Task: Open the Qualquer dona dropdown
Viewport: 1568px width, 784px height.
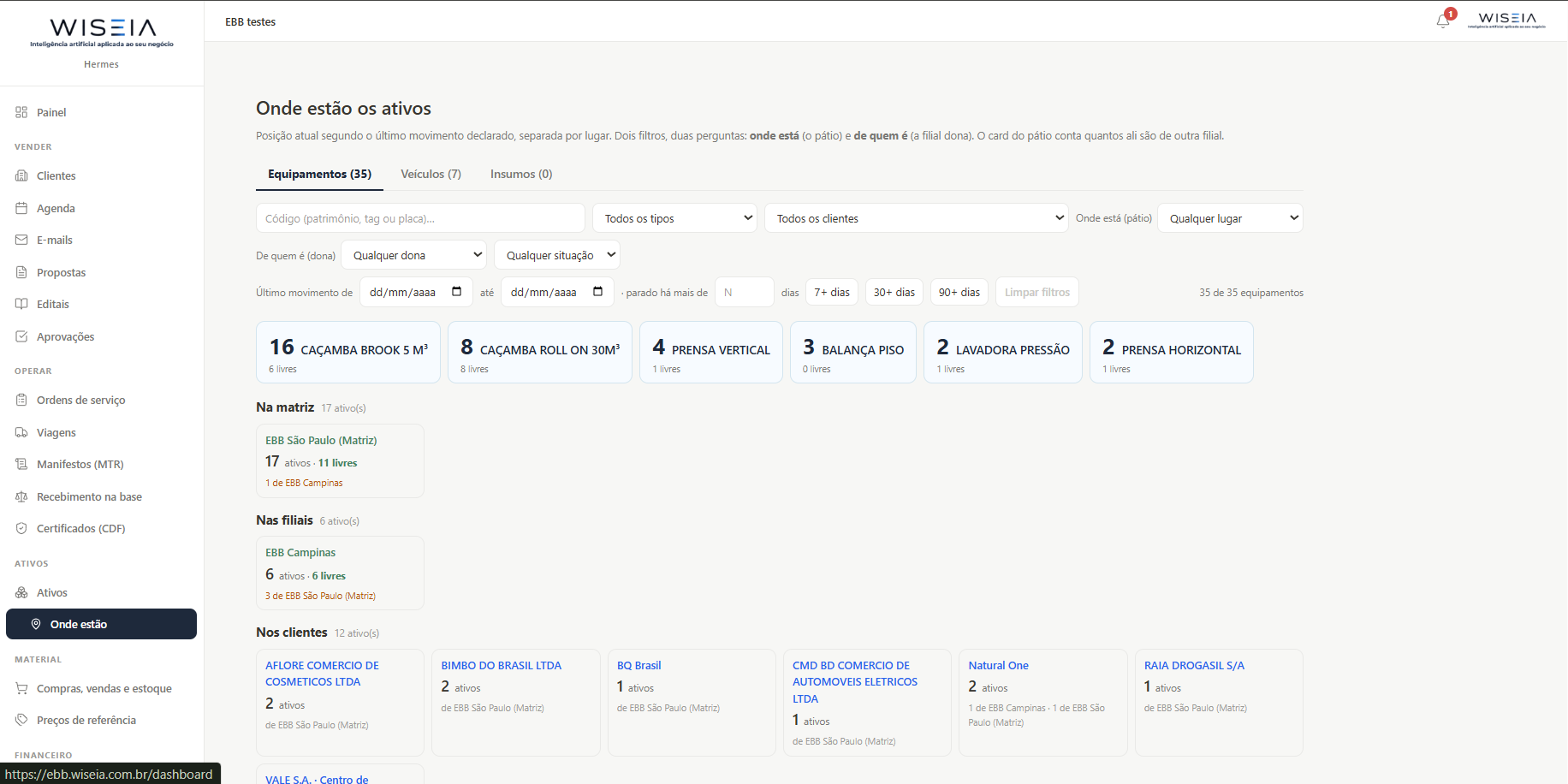Action: point(413,255)
